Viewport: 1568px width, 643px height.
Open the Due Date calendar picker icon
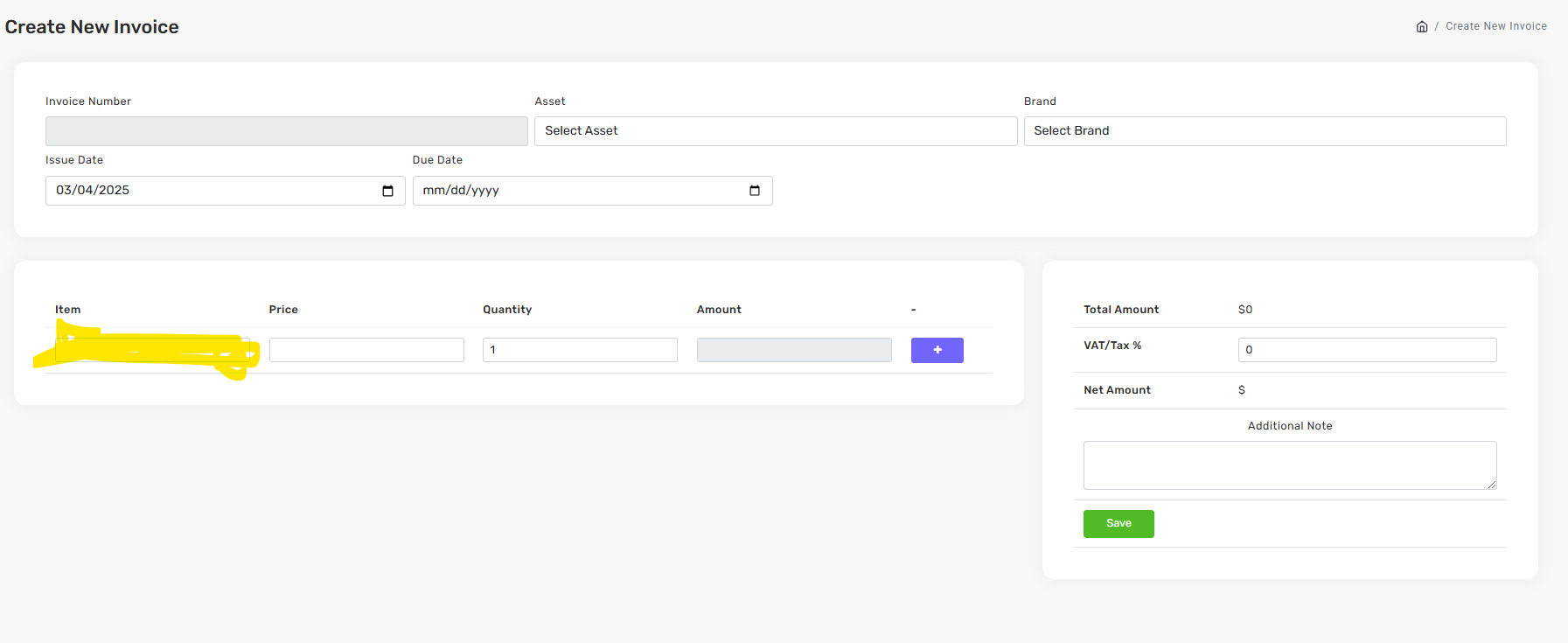coord(755,191)
